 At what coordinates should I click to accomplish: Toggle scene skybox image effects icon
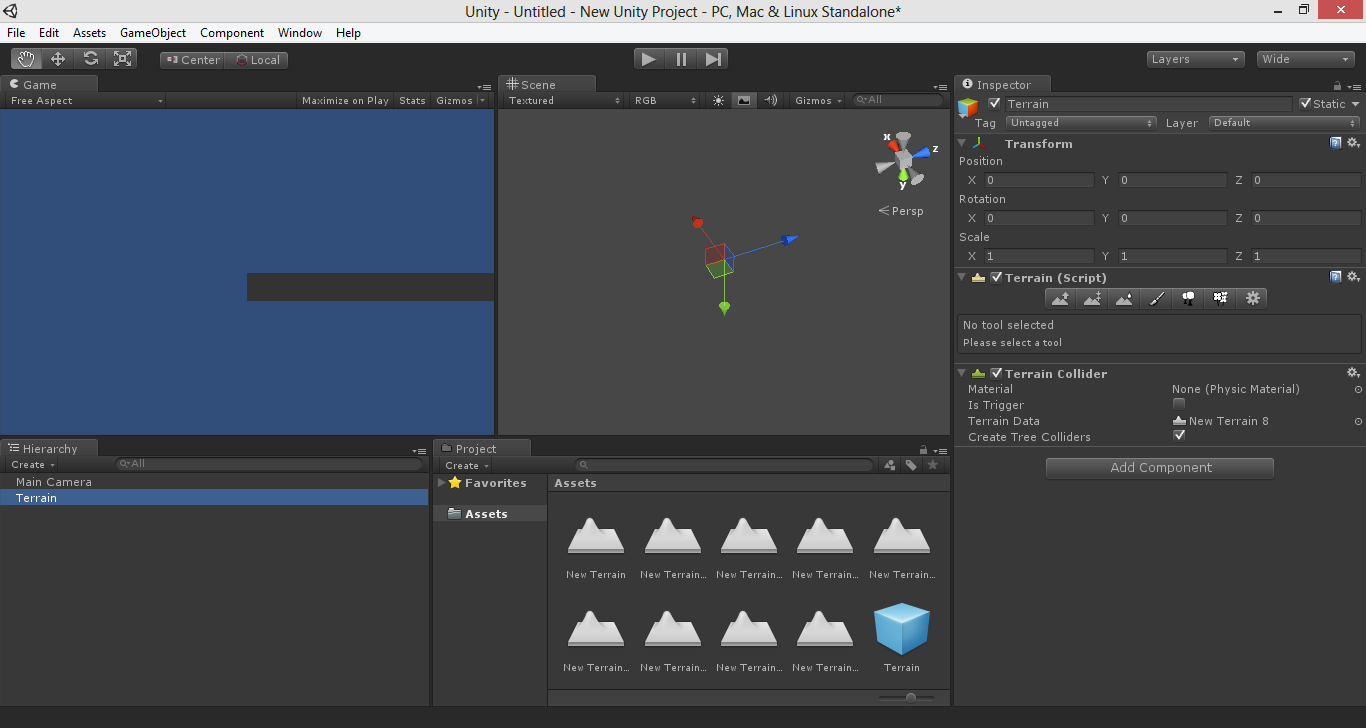coord(744,100)
